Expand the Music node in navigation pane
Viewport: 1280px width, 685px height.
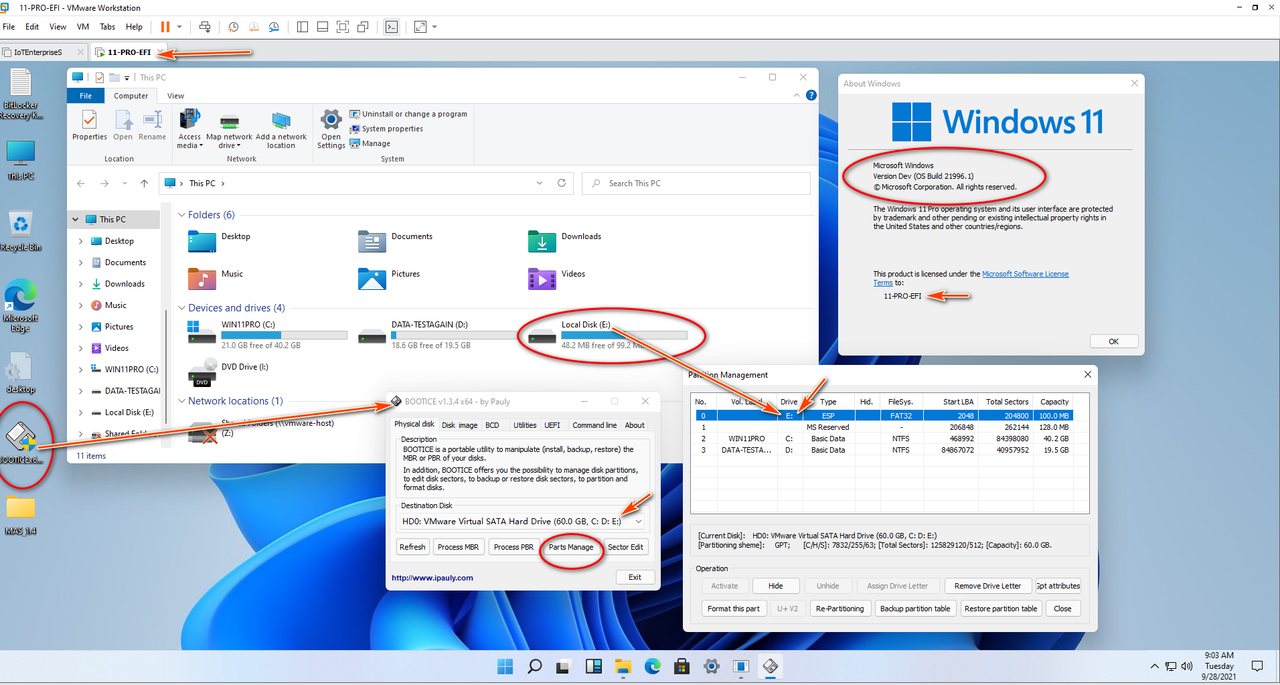coord(81,305)
